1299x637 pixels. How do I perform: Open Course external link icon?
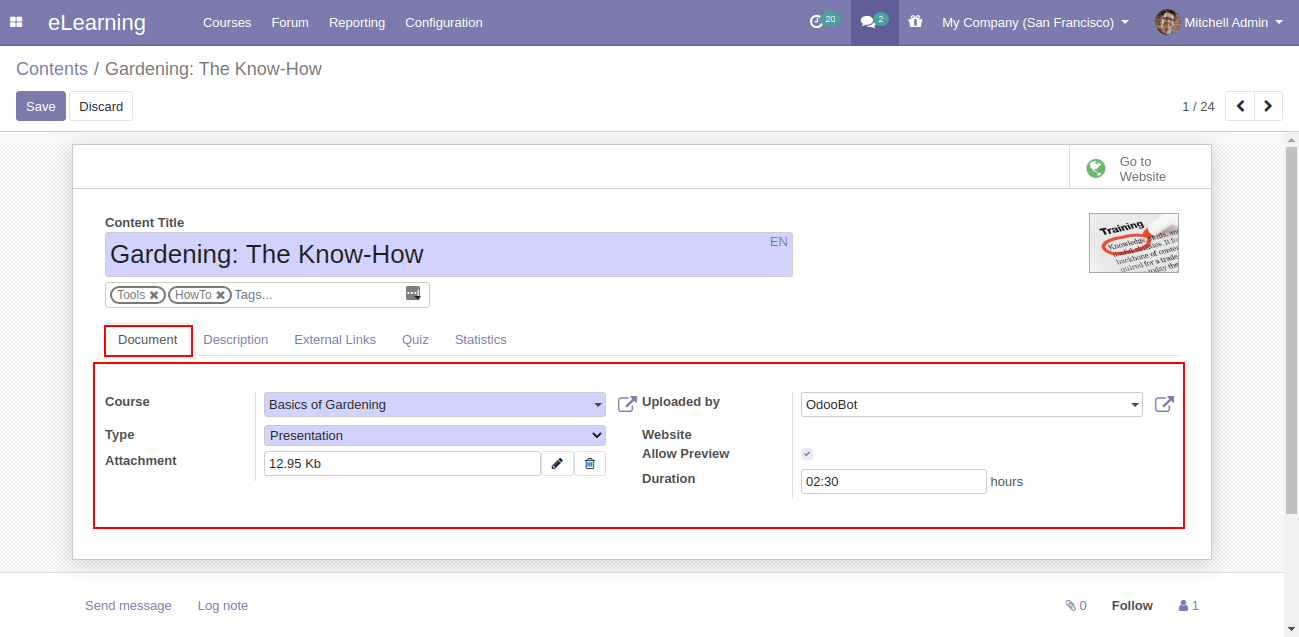[627, 404]
